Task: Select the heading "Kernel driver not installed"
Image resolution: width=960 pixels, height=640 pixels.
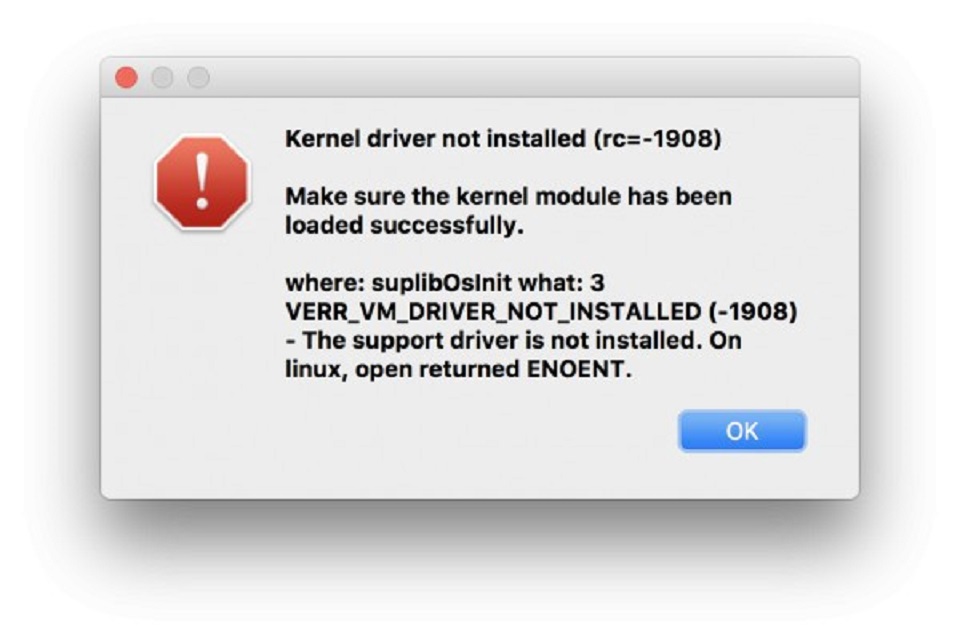Action: (x=435, y=139)
